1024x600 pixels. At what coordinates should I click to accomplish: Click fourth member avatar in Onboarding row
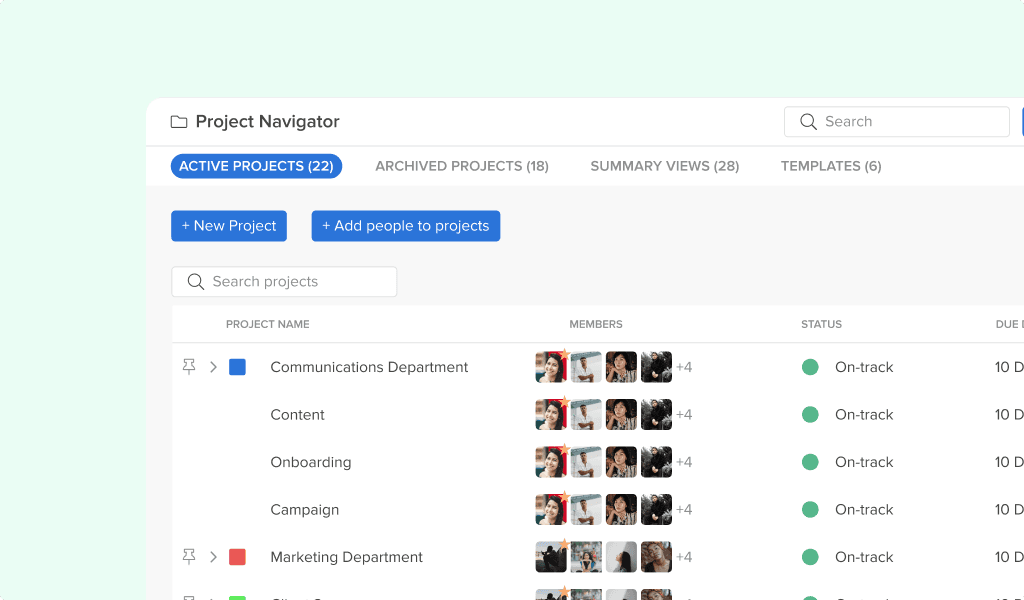[x=656, y=462]
